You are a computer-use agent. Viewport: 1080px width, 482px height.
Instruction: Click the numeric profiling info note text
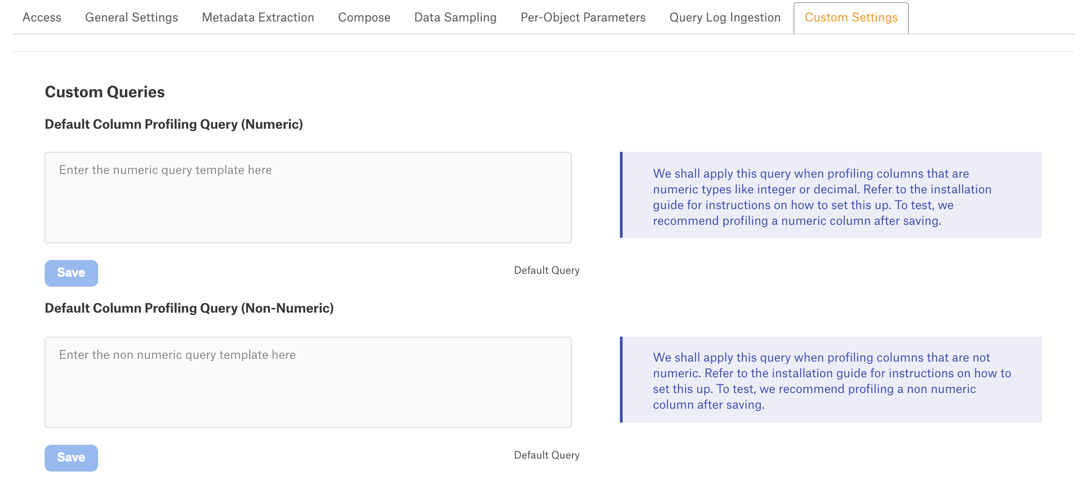[822, 198]
